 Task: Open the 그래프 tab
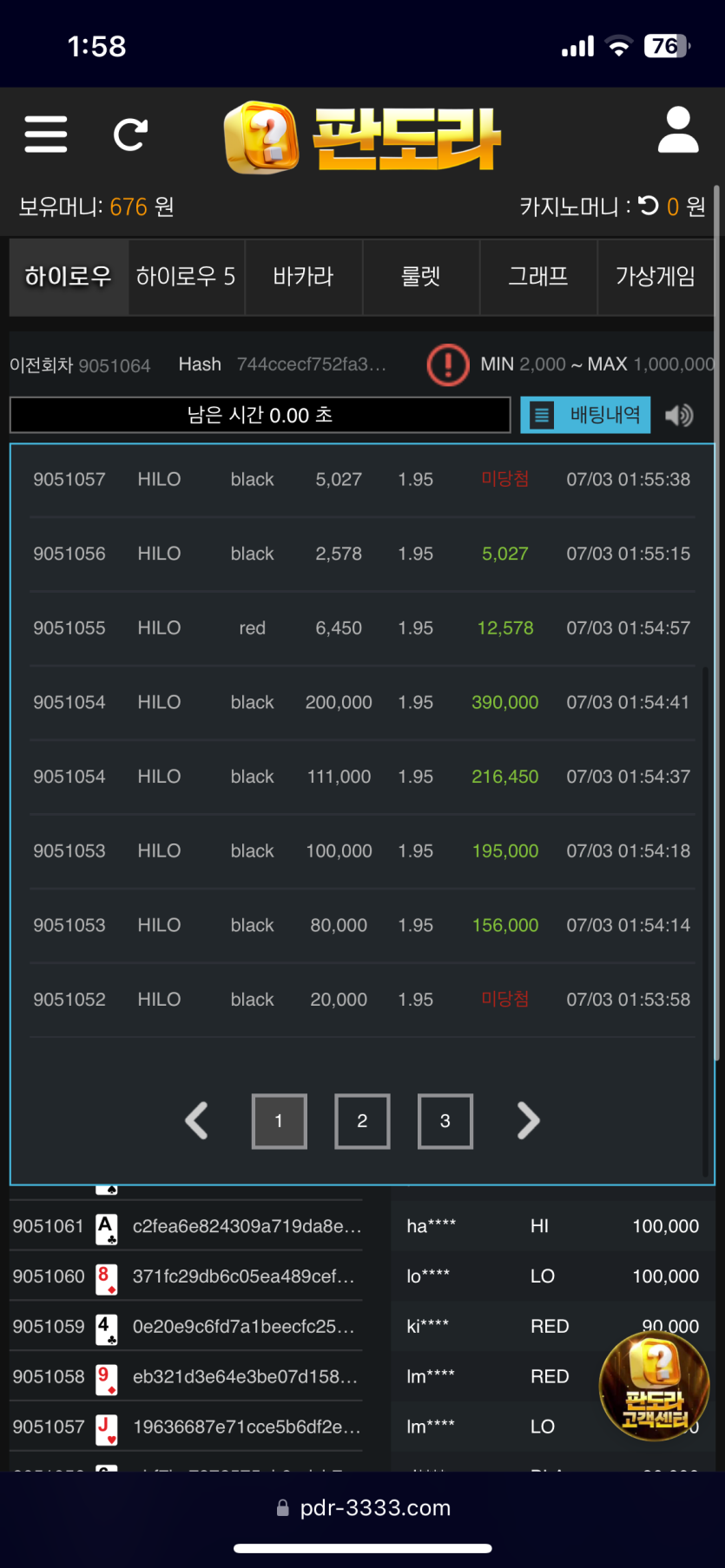538,277
